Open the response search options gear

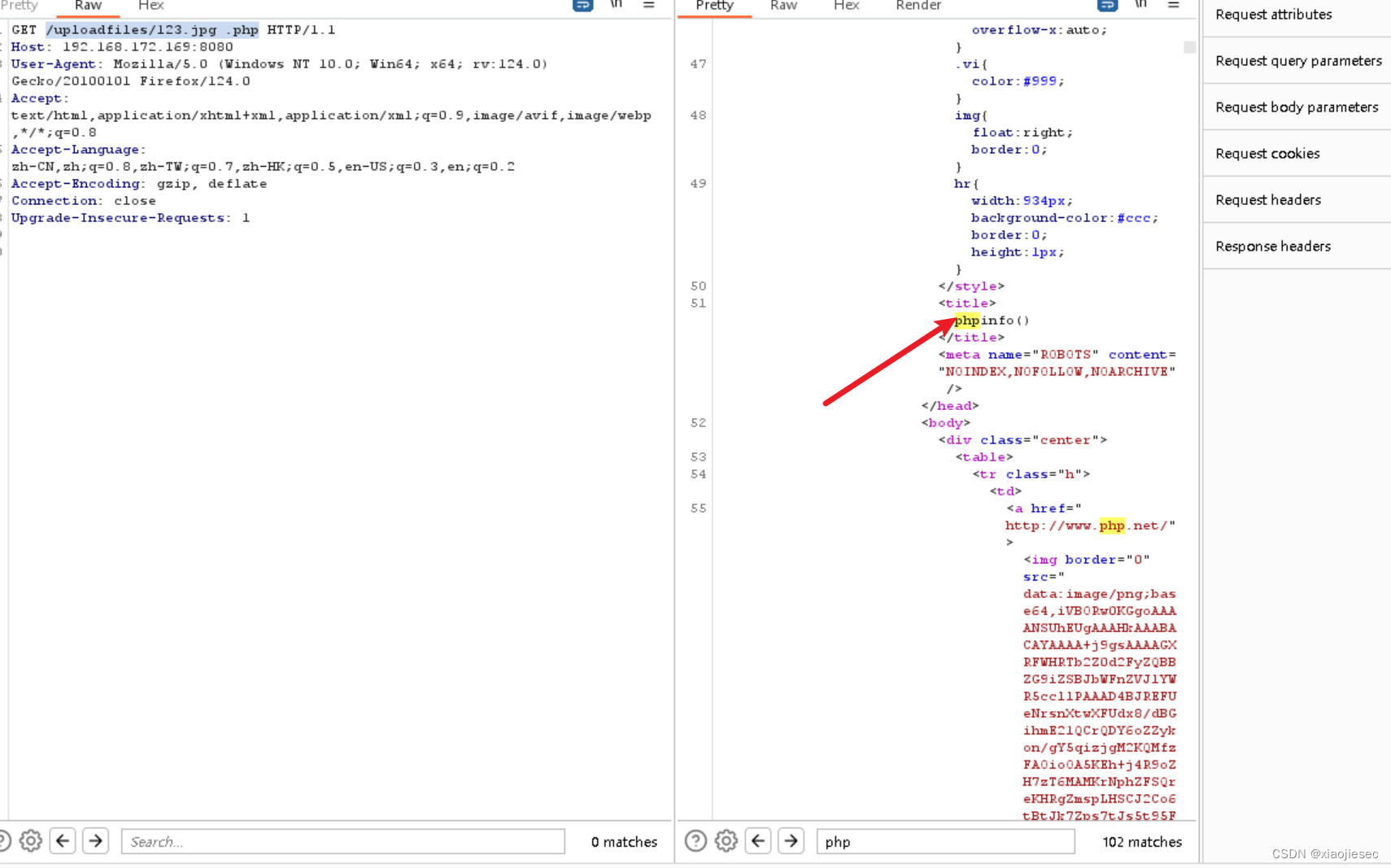(726, 841)
